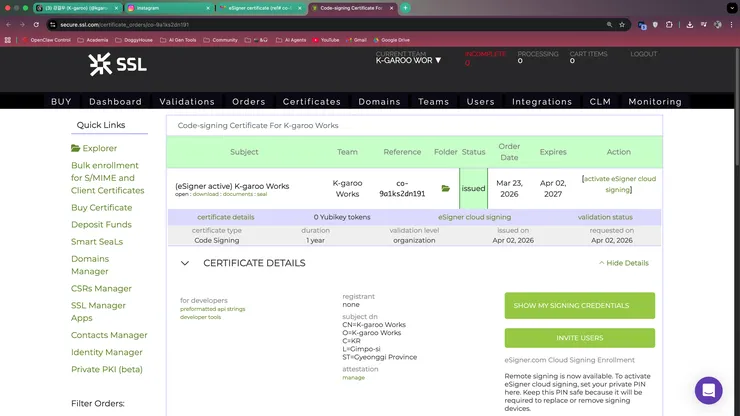Open the Certificates menu in nav bar

pos(311,101)
